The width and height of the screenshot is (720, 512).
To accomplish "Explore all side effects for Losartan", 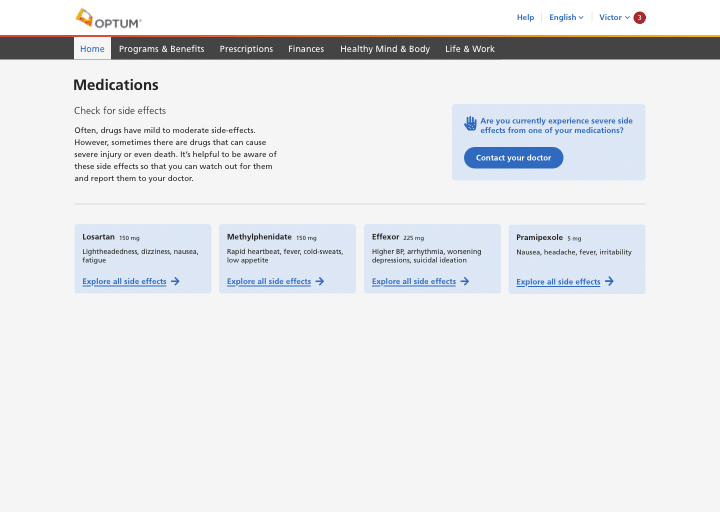I will coord(124,282).
